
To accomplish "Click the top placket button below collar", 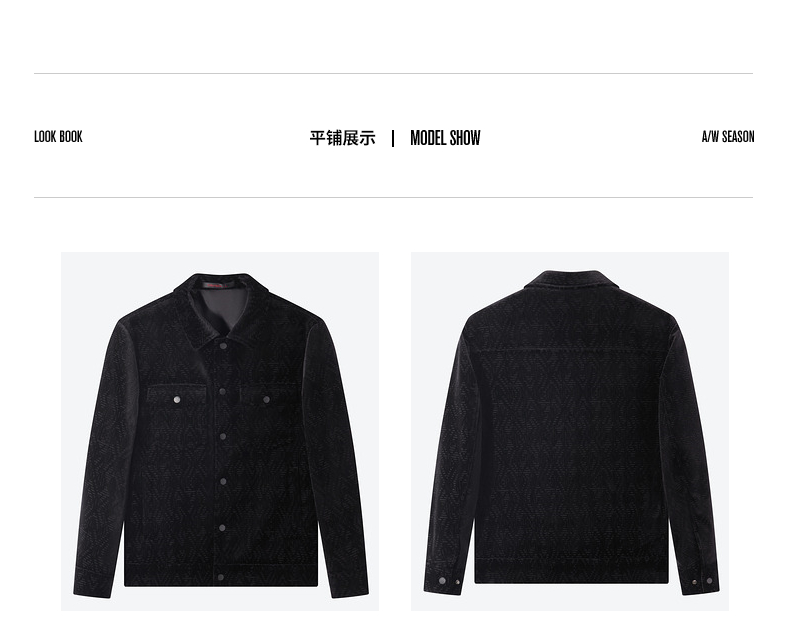I will [223, 346].
